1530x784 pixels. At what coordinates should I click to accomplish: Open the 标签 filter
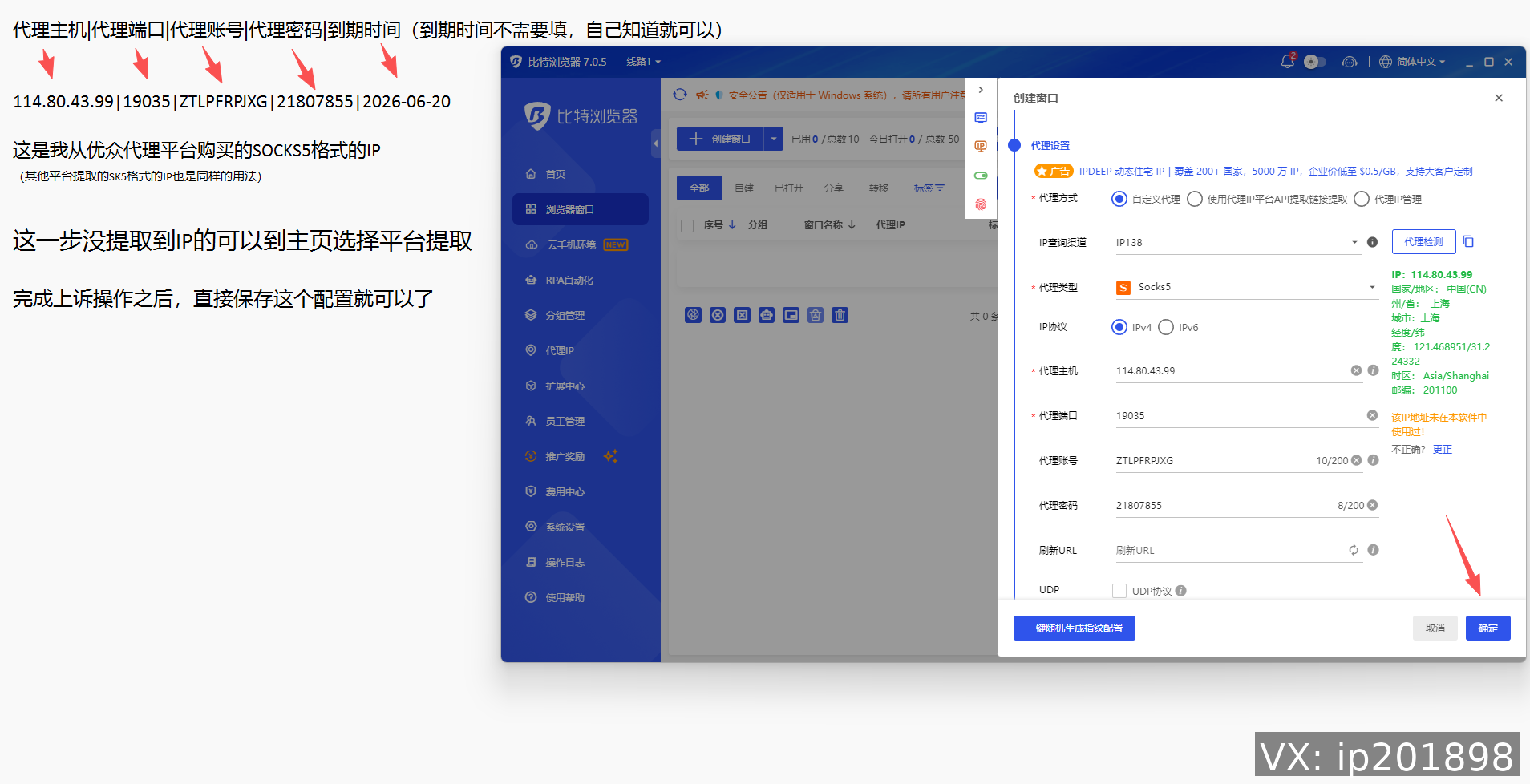click(929, 188)
